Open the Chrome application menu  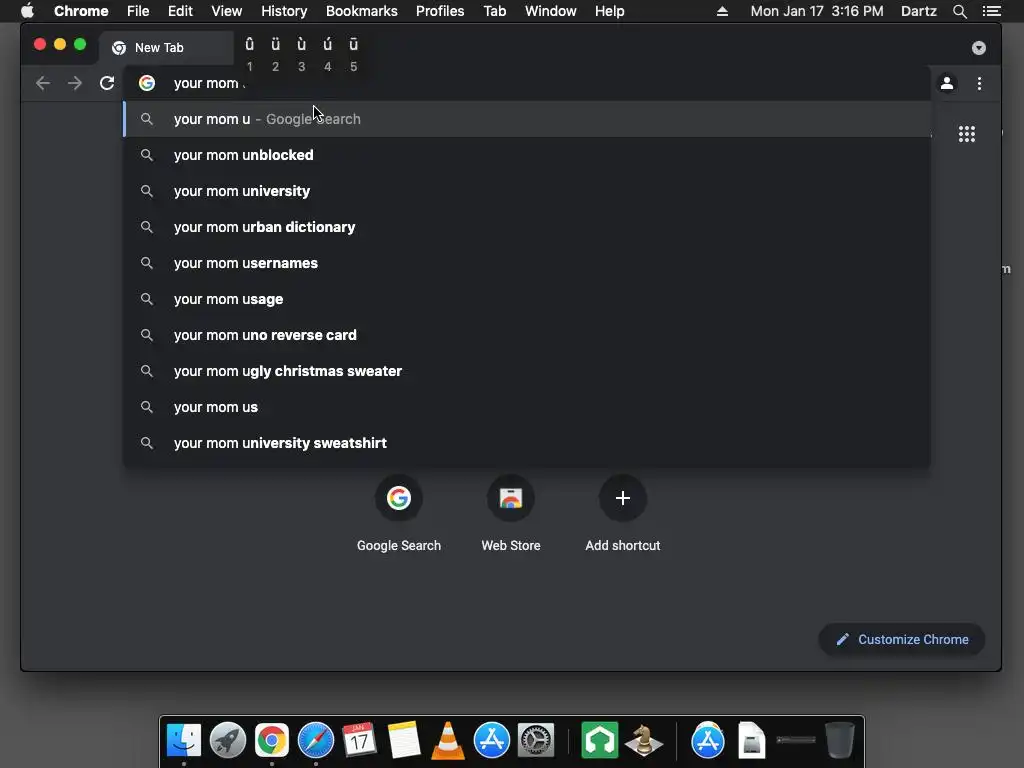tap(81, 11)
